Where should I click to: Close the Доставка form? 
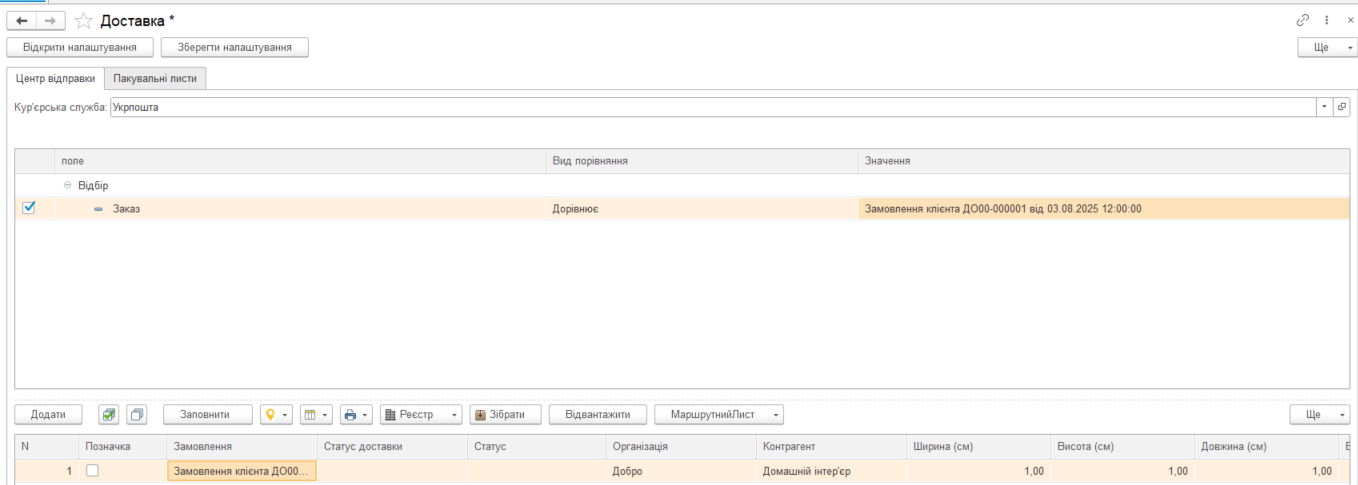tap(1350, 20)
